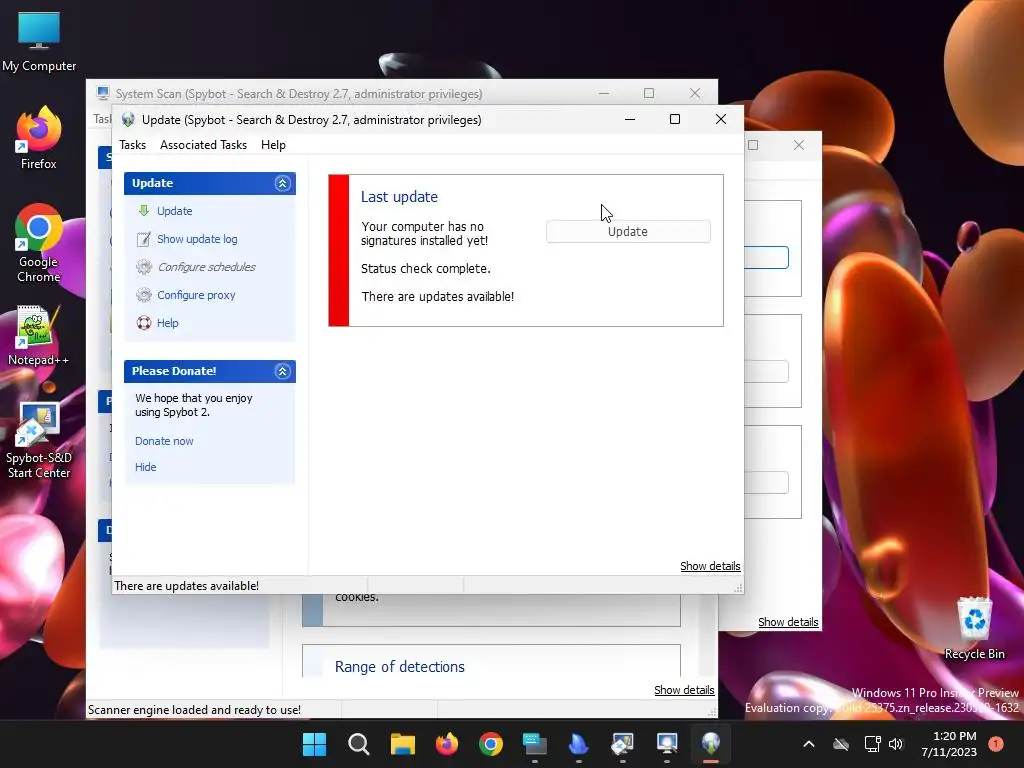The image size is (1024, 768).
Task: Open the Firefox desktop shortcut
Action: point(39,138)
